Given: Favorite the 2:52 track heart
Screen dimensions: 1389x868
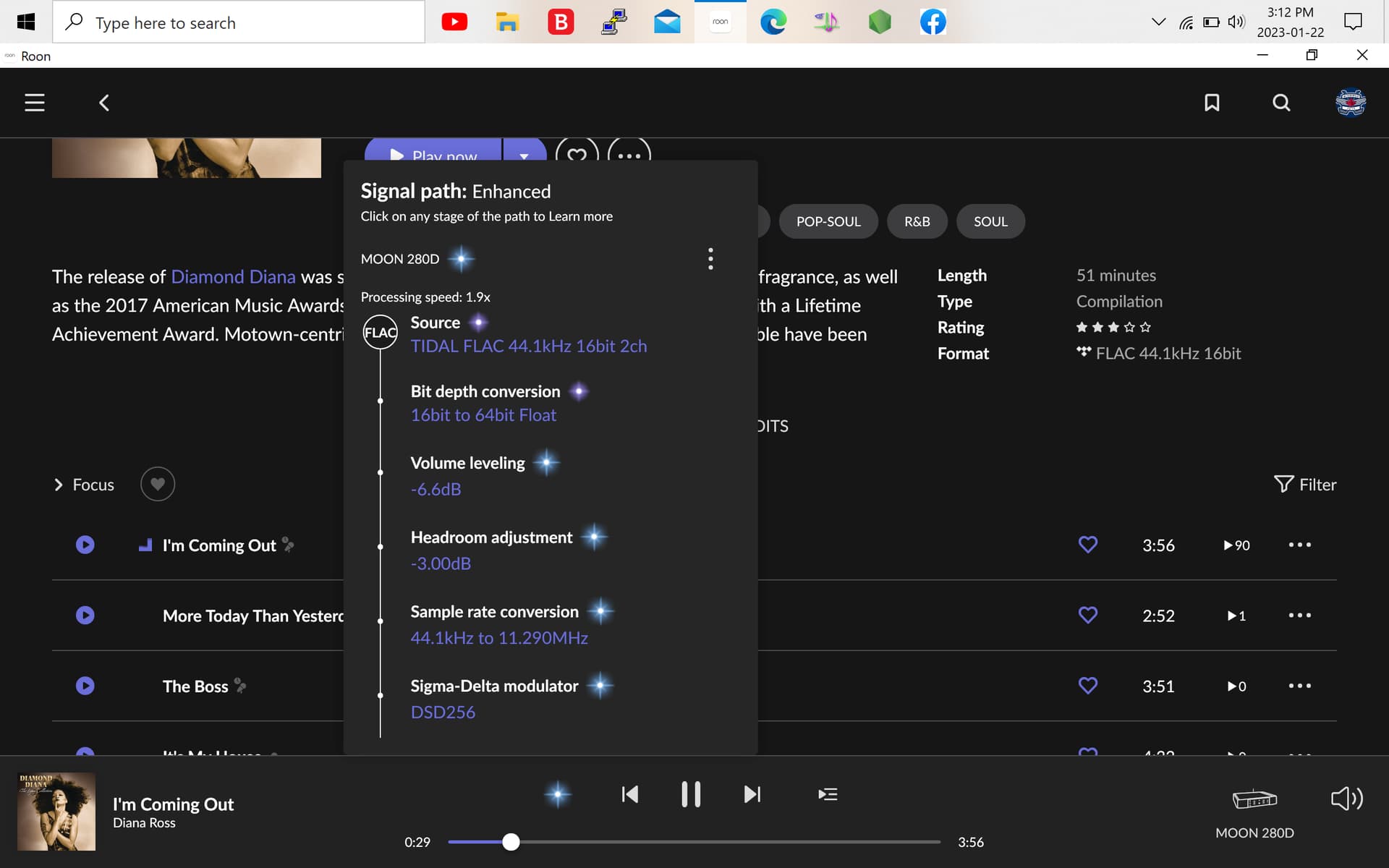Looking at the screenshot, I should click(x=1088, y=615).
